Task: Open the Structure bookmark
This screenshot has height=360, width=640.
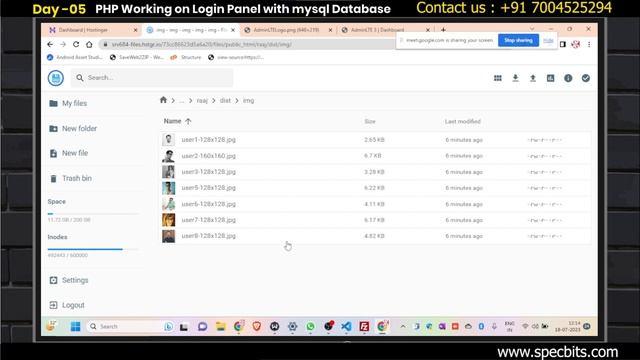Action: pos(186,58)
